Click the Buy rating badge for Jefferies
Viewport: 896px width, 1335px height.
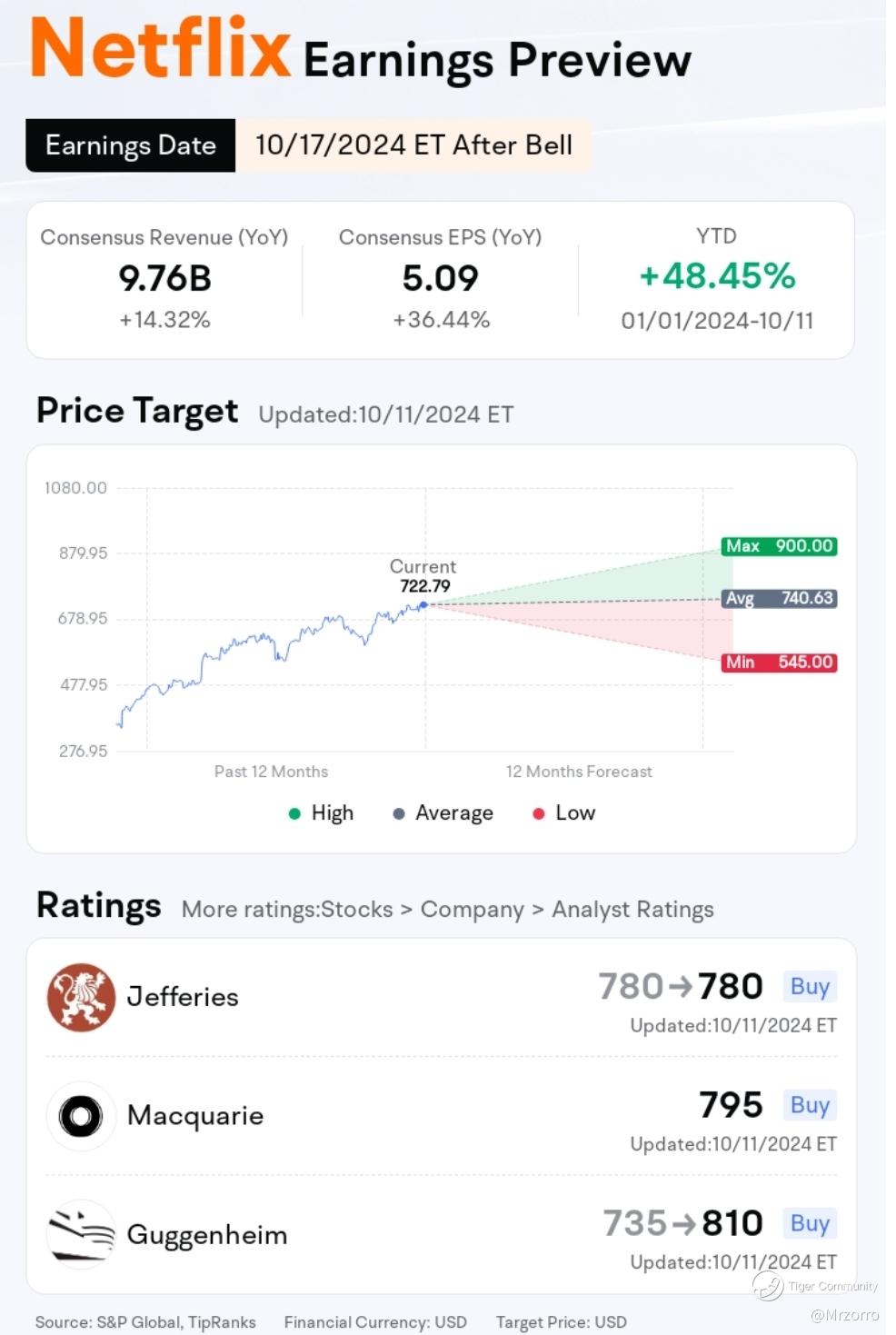(810, 986)
